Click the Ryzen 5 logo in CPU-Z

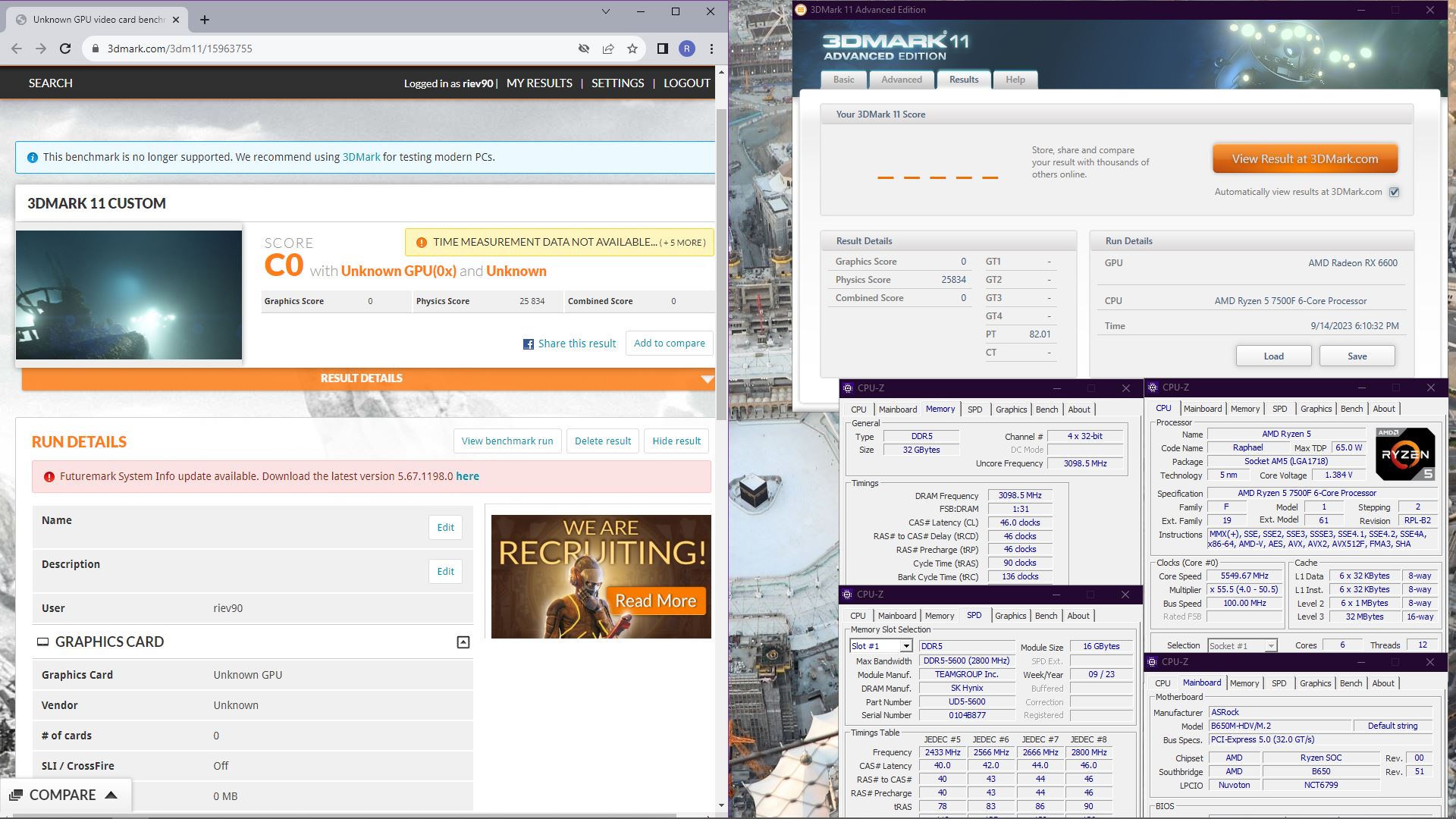(x=1404, y=454)
